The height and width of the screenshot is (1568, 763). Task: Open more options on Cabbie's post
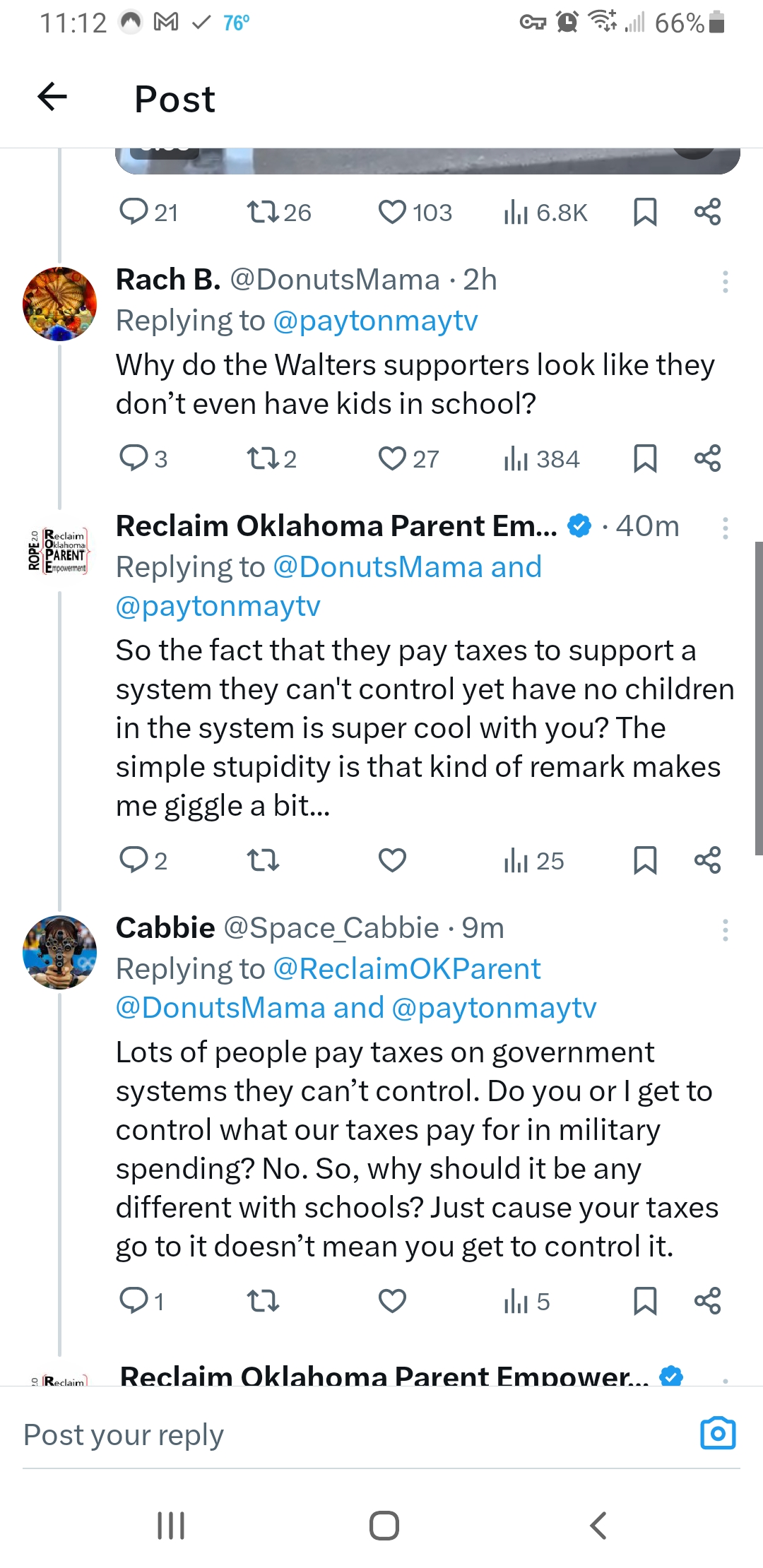[x=725, y=930]
